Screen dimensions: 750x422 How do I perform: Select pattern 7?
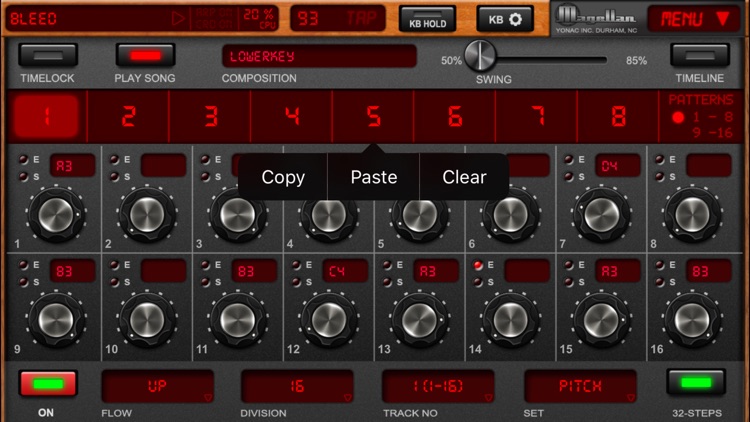537,116
